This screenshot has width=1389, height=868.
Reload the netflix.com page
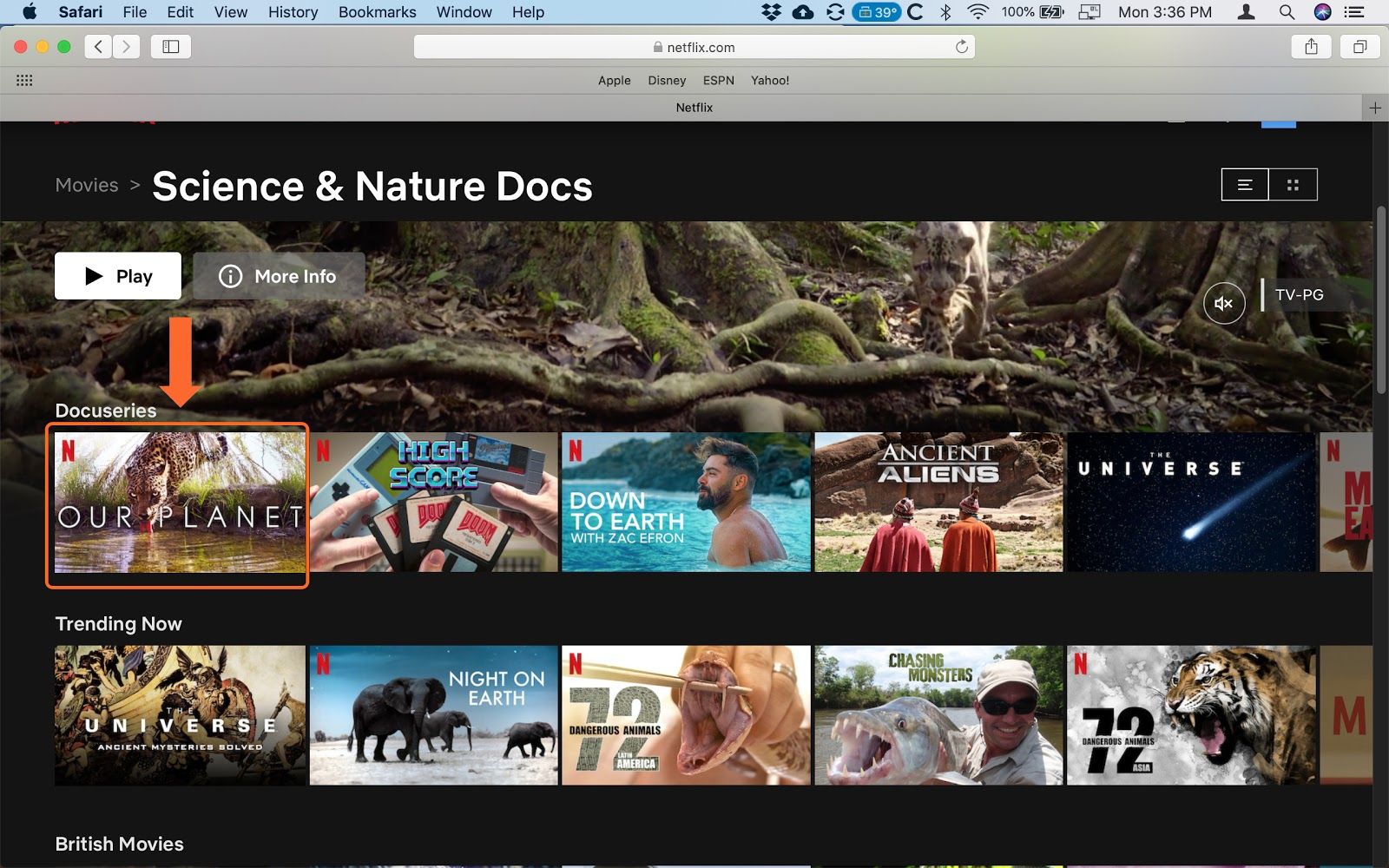coord(962,47)
